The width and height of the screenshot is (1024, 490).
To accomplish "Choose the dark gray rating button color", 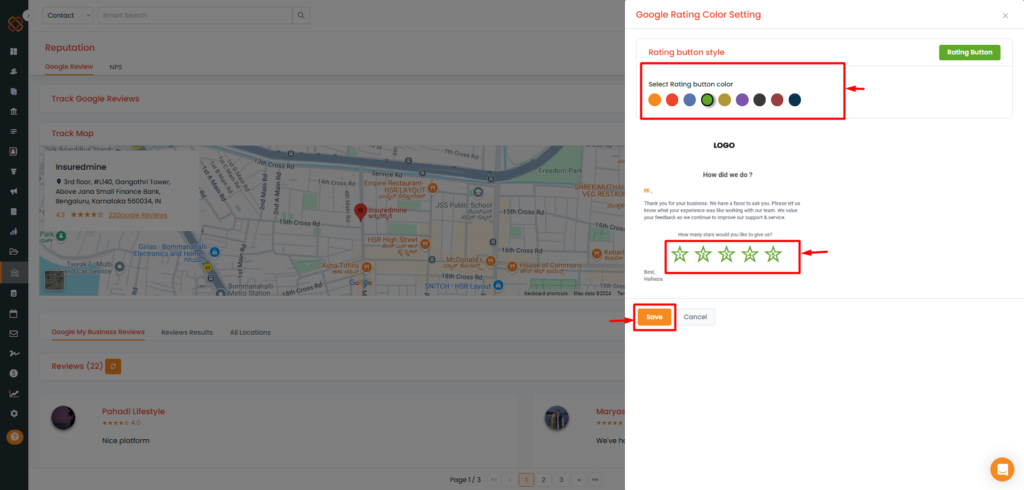I will pyautogui.click(x=760, y=100).
